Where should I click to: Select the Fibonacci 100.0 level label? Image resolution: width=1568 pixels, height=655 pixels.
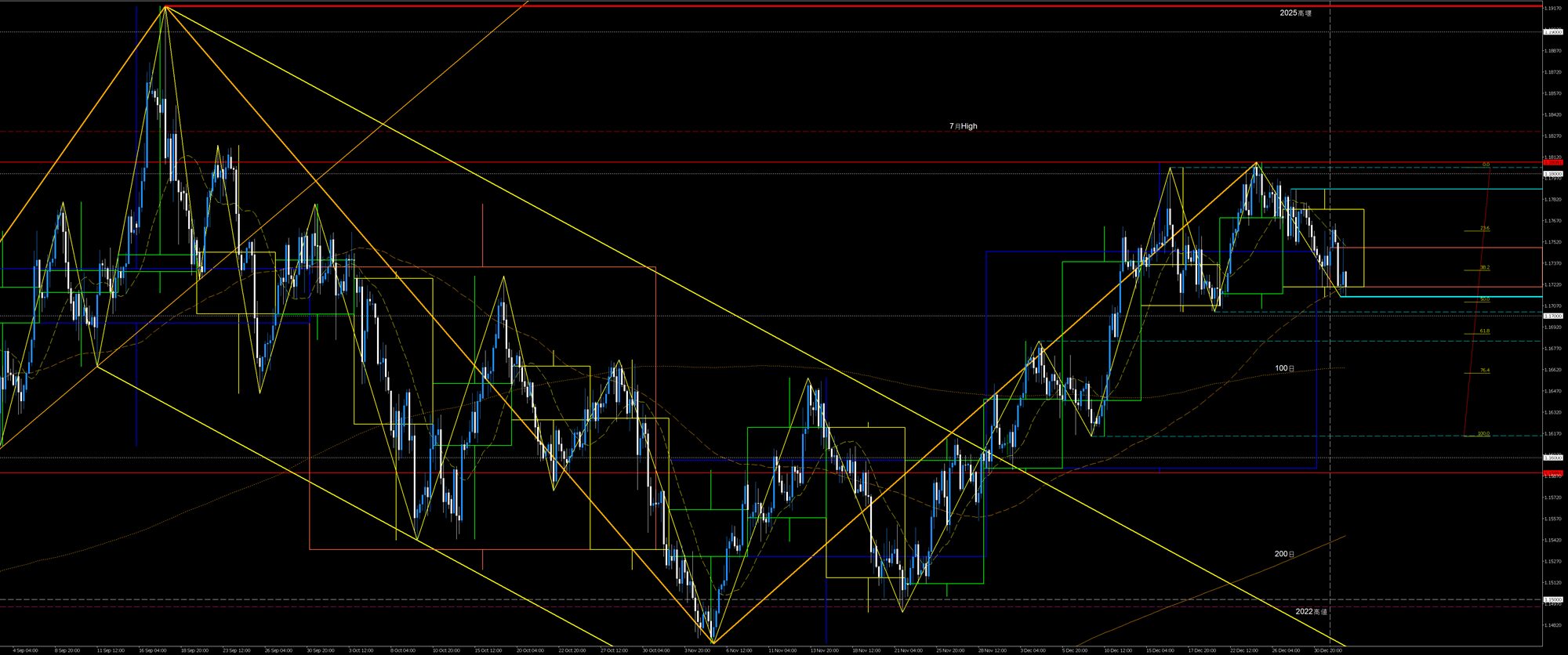click(1483, 433)
